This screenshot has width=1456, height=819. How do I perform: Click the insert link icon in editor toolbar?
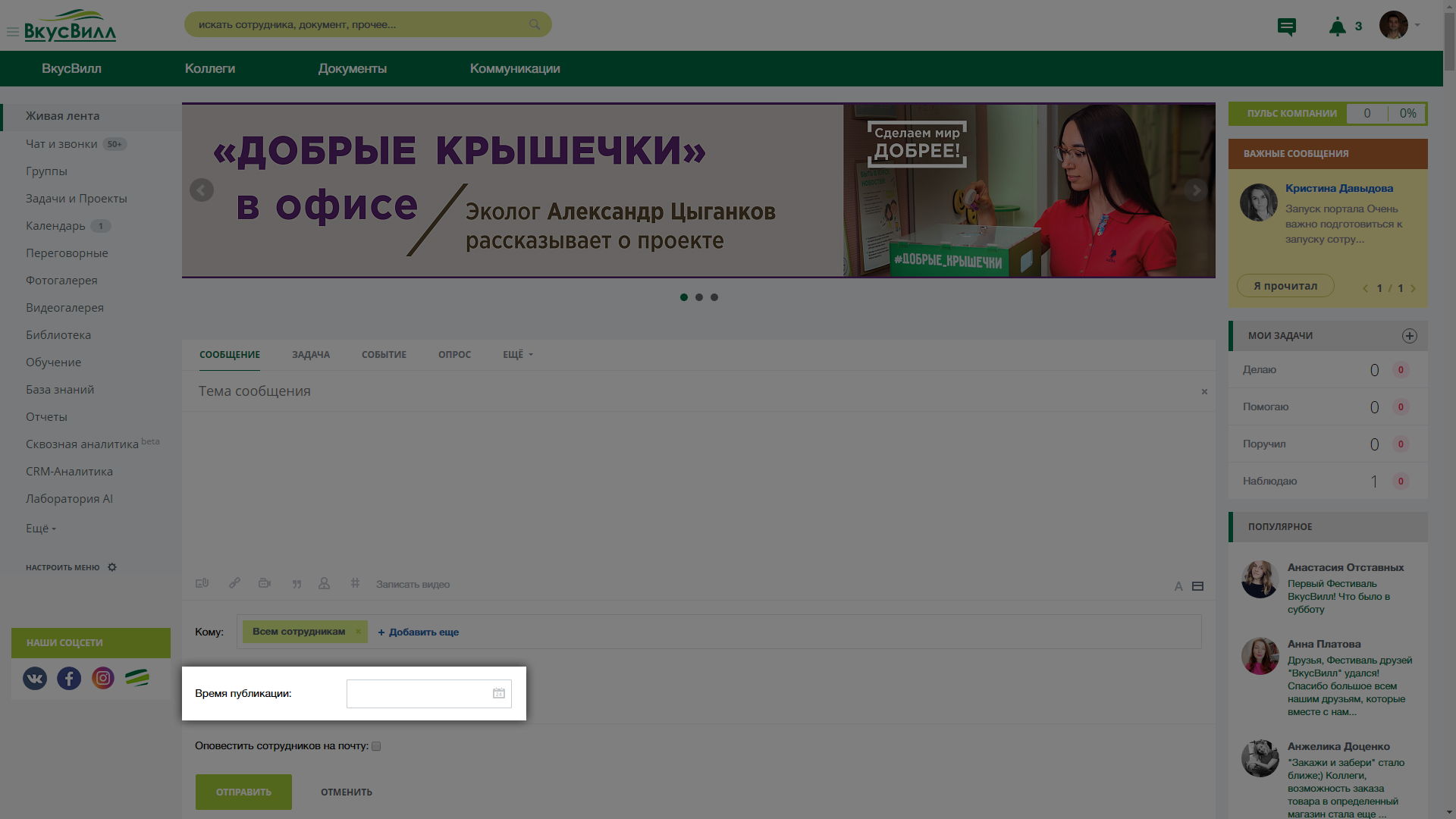pos(234,583)
